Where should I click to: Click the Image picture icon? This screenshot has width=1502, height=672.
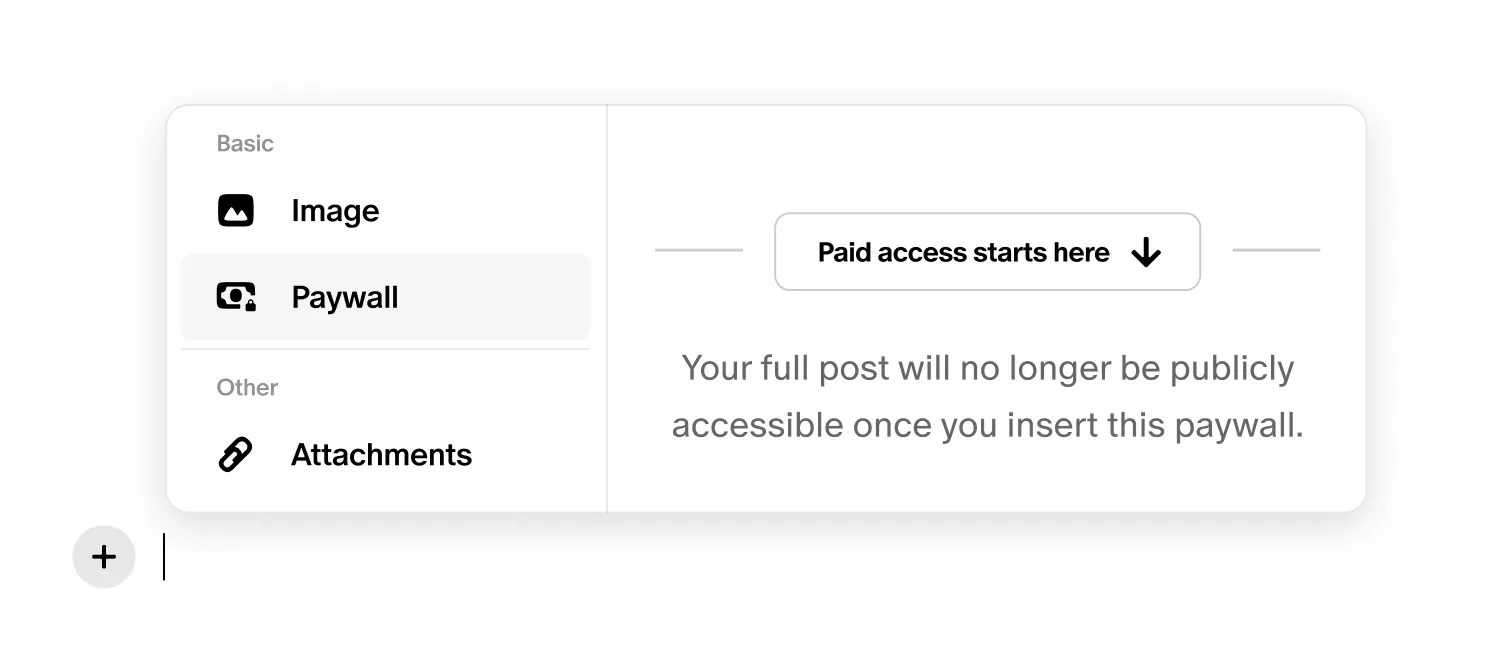(236, 211)
